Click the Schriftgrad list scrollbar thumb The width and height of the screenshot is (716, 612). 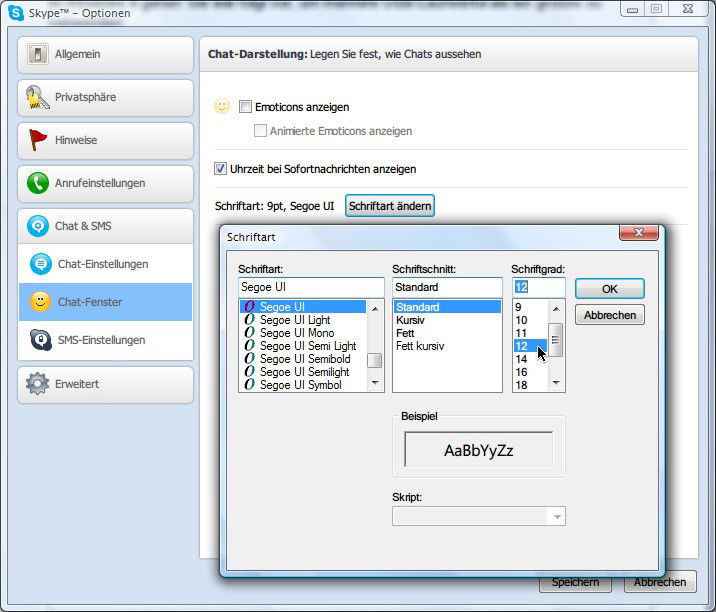[556, 340]
